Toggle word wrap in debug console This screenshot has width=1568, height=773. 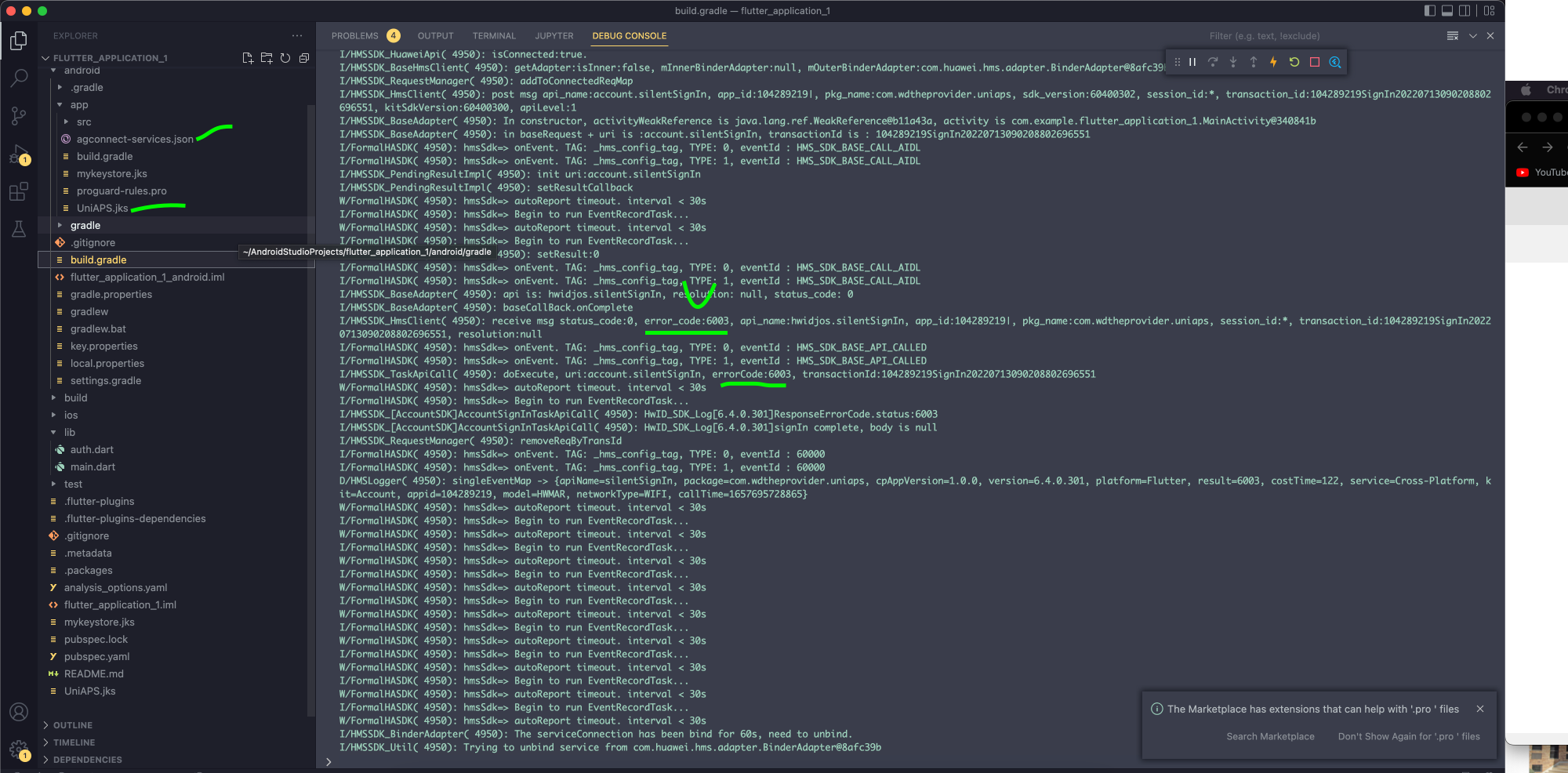click(x=1453, y=36)
